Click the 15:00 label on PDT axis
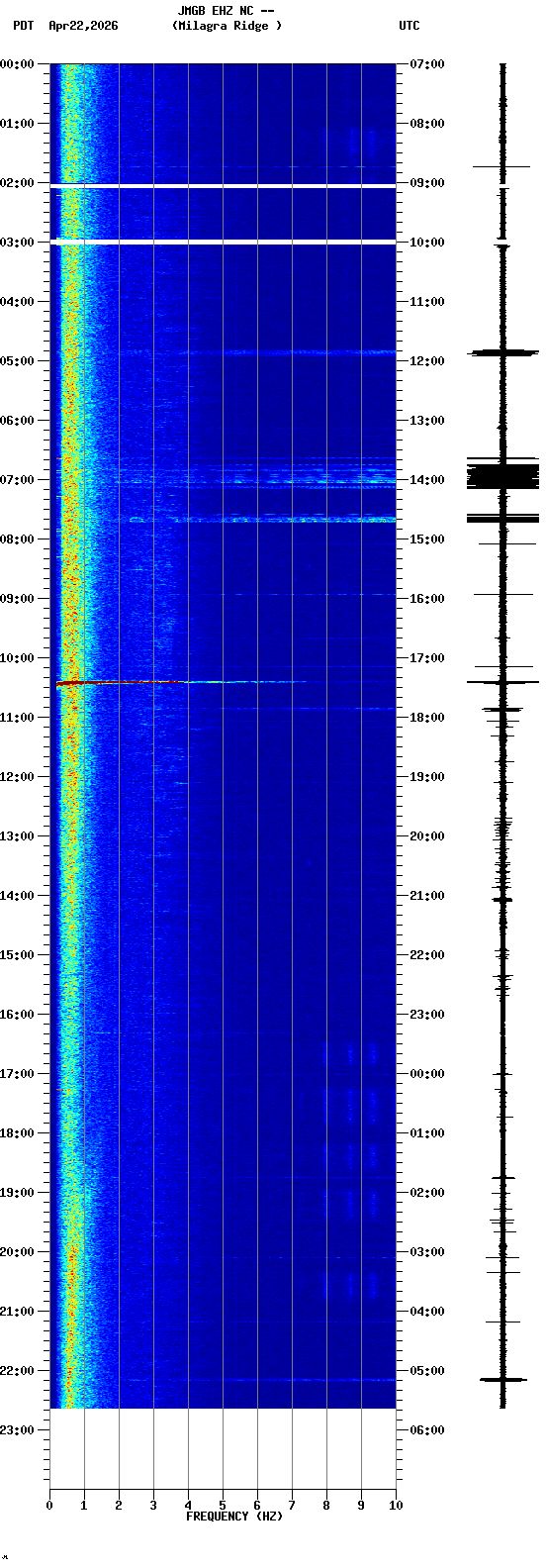This screenshot has width=546, height=1568. pyautogui.click(x=17, y=955)
